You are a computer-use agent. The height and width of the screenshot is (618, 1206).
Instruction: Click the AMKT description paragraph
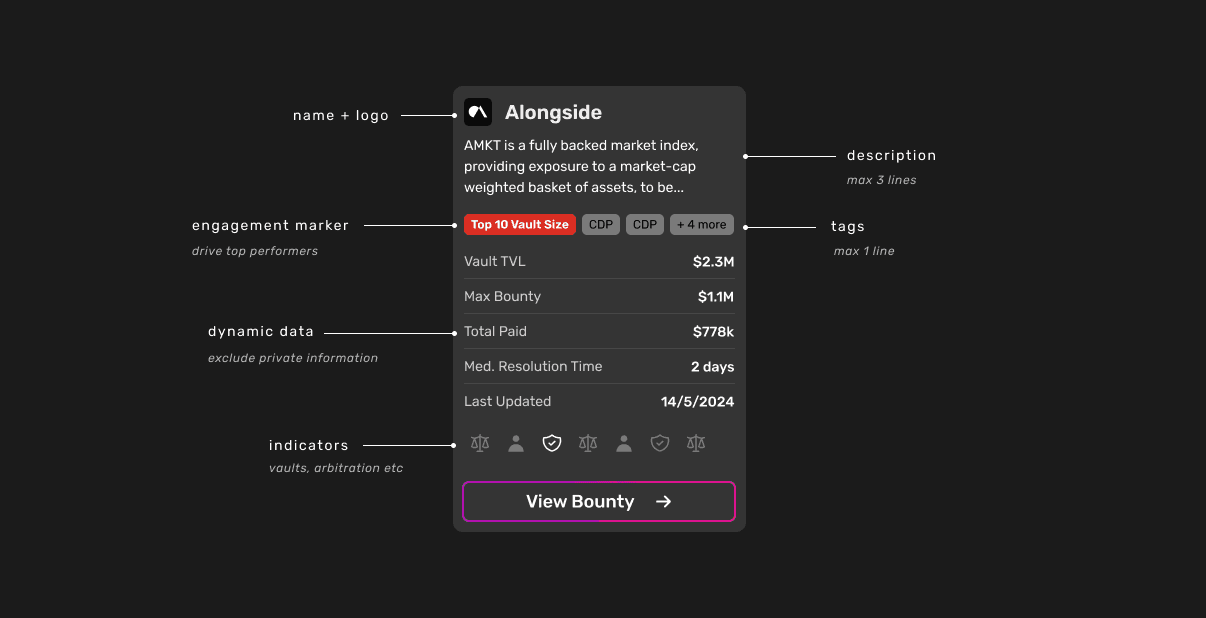pos(581,166)
